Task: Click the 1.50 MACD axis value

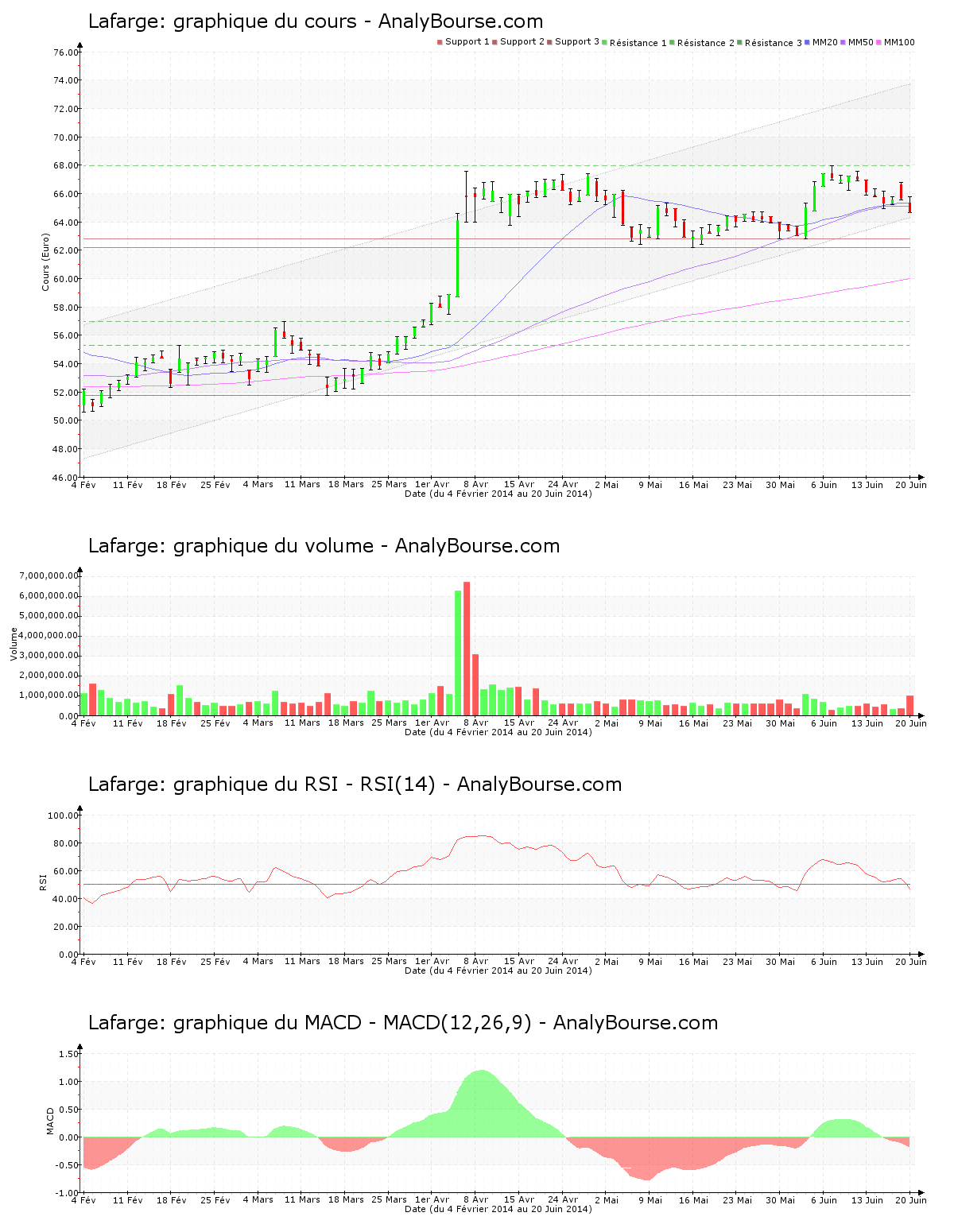Action: [x=69, y=1054]
